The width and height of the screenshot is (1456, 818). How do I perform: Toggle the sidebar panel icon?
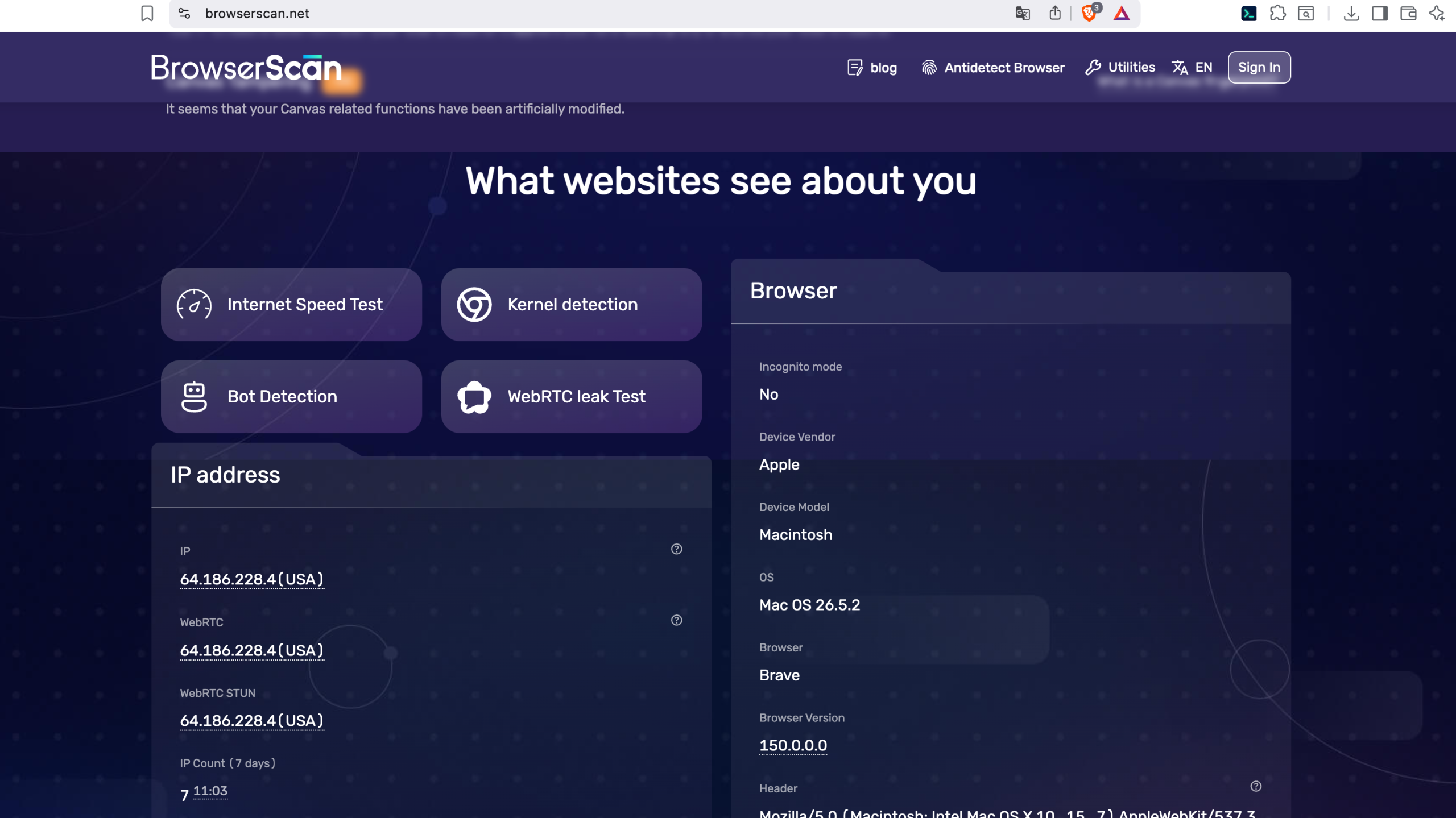(x=1380, y=13)
